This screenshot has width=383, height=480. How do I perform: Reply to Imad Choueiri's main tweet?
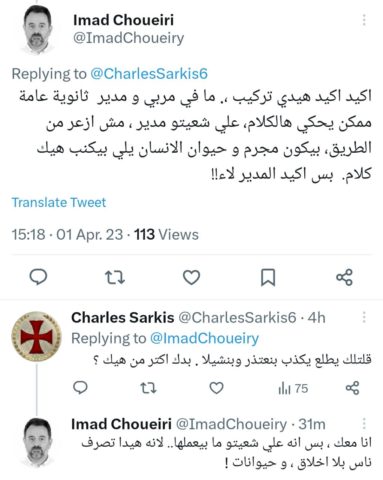(38, 277)
